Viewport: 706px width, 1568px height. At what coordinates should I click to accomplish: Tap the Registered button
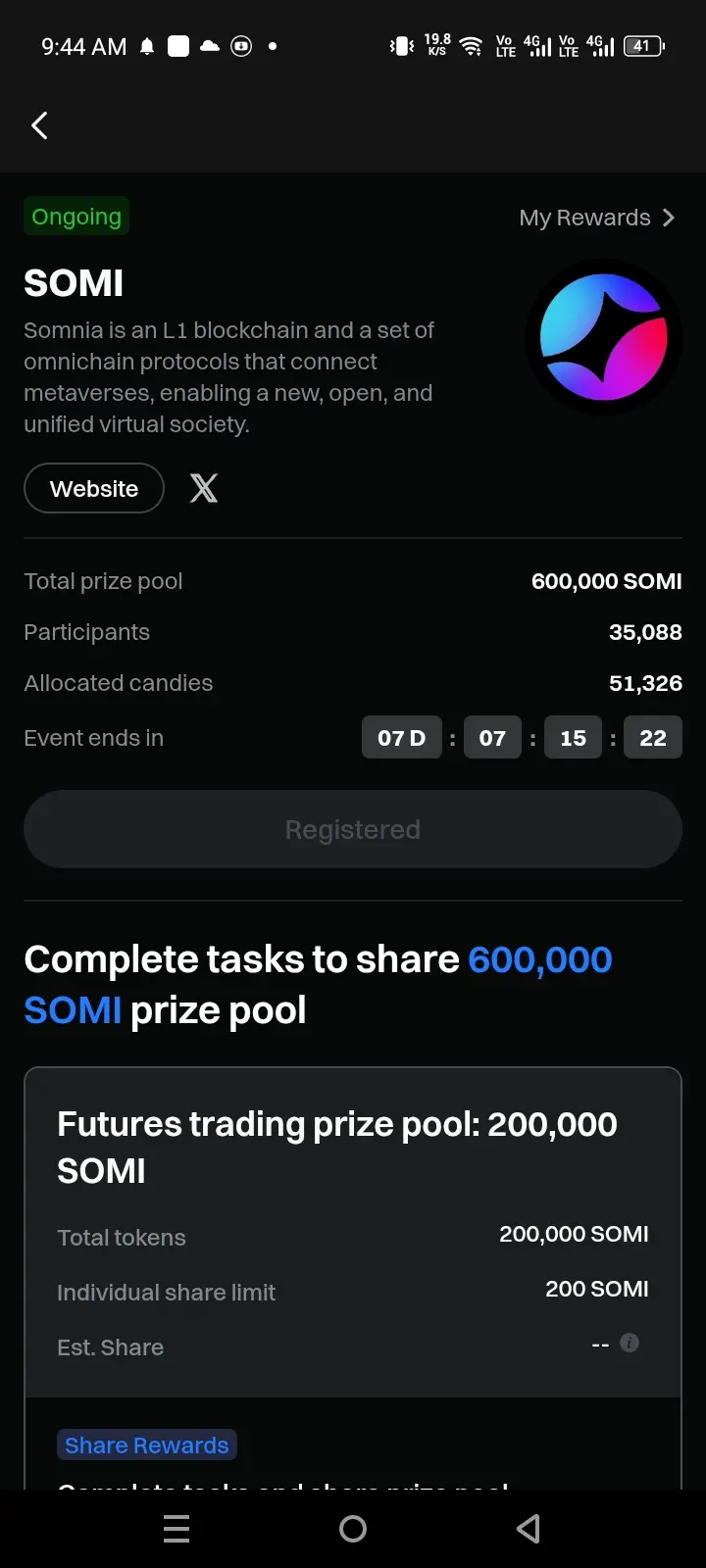[x=353, y=829]
